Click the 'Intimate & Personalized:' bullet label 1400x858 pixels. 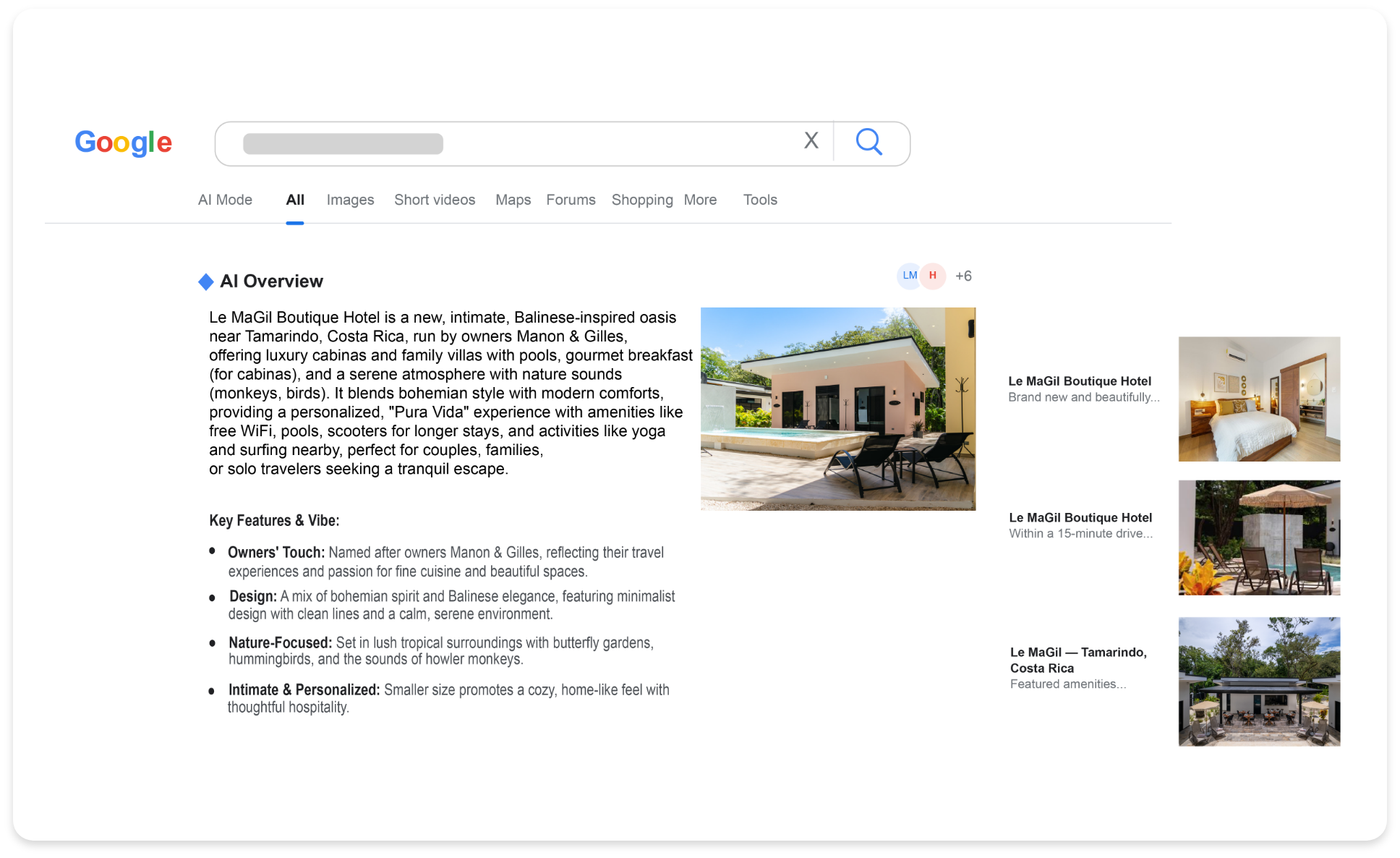(304, 690)
